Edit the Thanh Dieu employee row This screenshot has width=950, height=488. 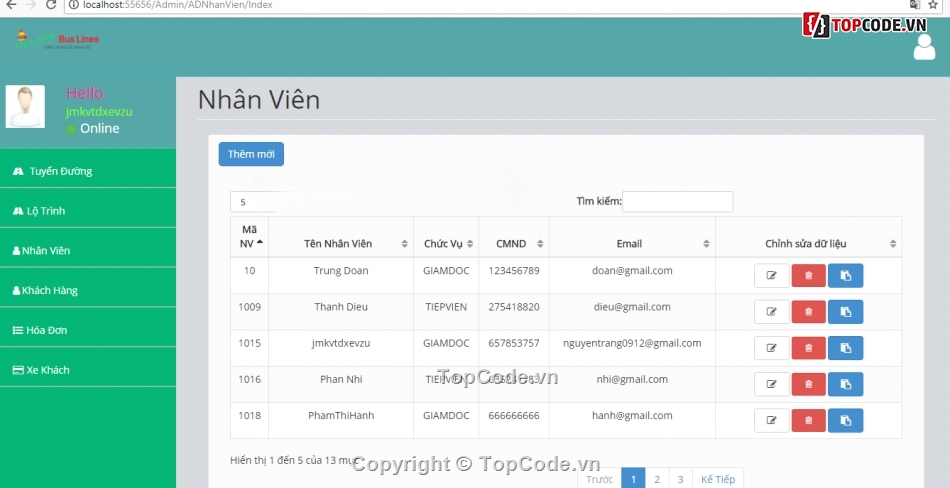tap(771, 312)
